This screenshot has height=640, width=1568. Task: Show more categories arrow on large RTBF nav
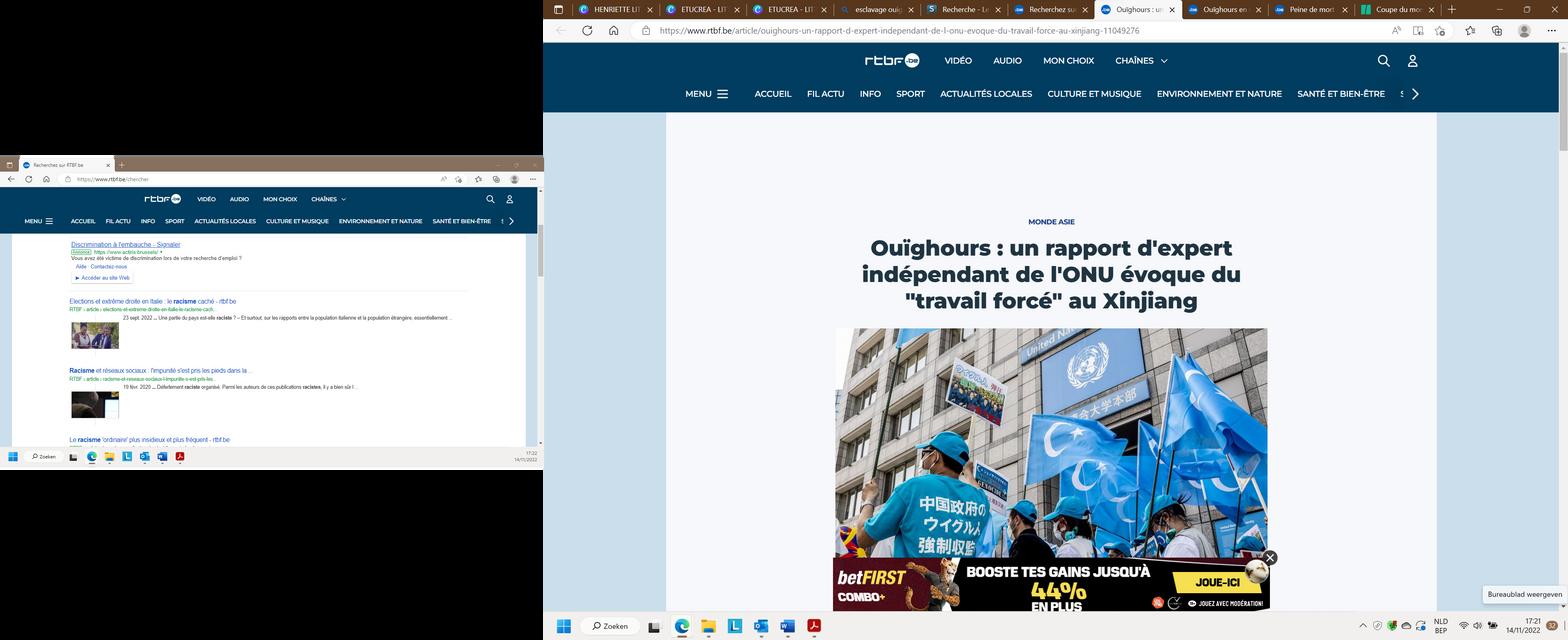tap(1414, 94)
